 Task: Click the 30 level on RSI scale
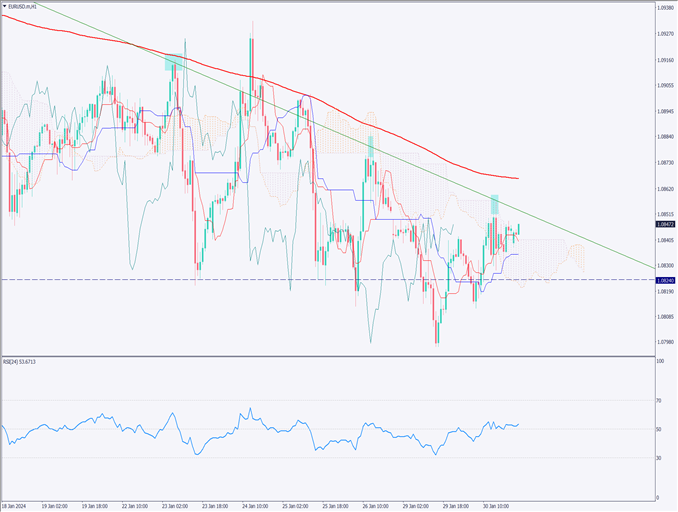point(659,457)
